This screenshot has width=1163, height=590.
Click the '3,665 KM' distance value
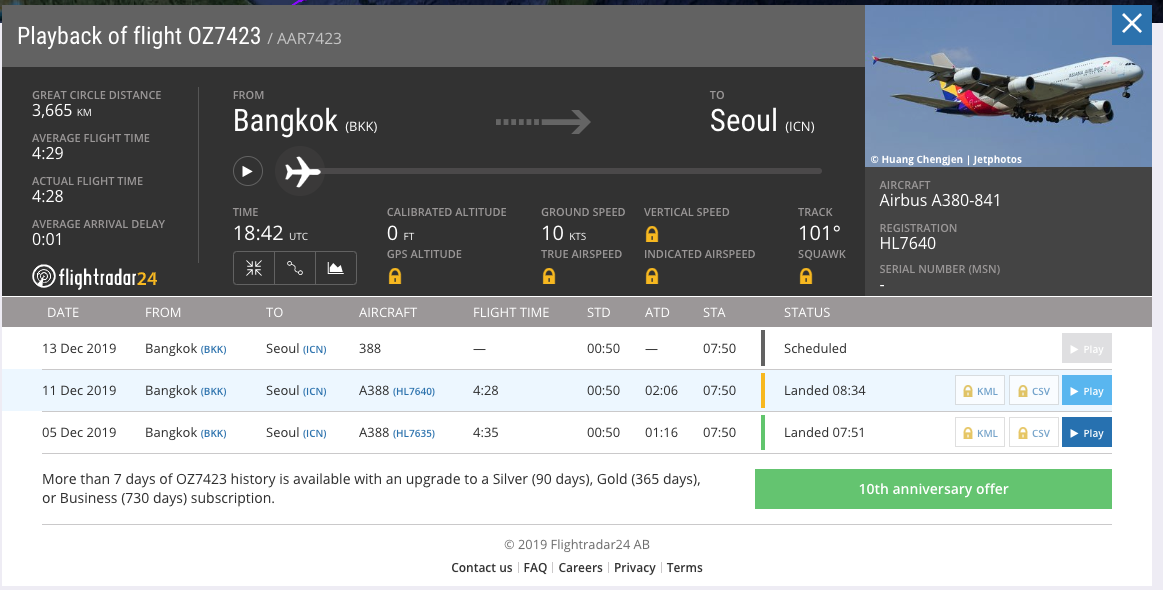coord(62,111)
